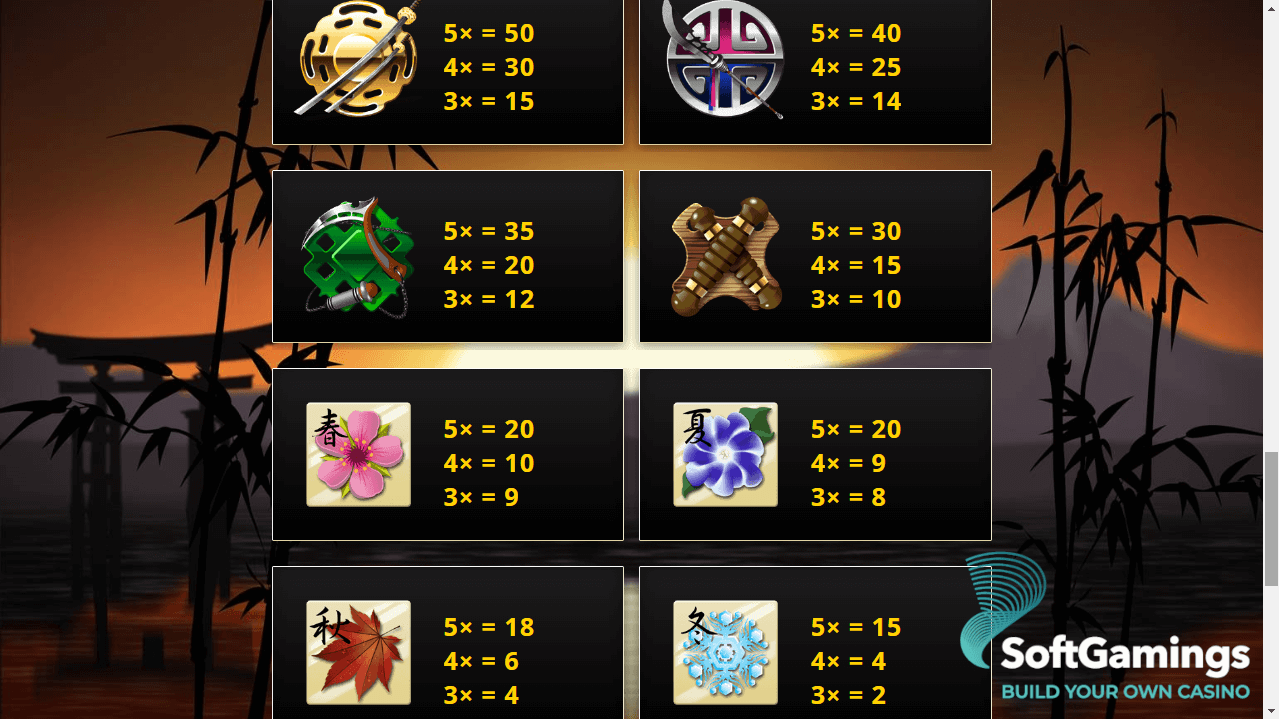
Task: Select the green kusarigama sickle symbol
Action: pos(358,258)
